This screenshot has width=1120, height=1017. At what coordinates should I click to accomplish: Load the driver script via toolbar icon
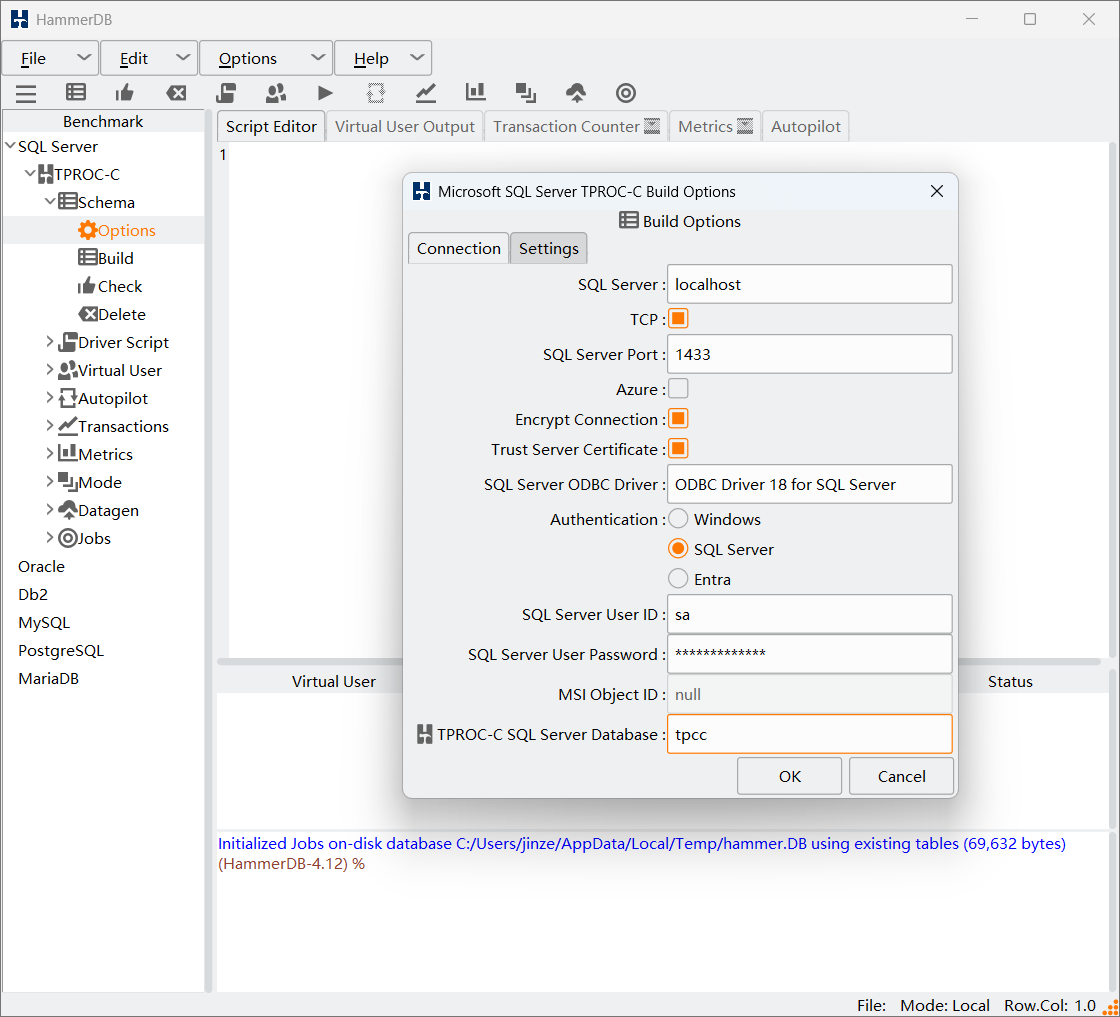[x=226, y=93]
